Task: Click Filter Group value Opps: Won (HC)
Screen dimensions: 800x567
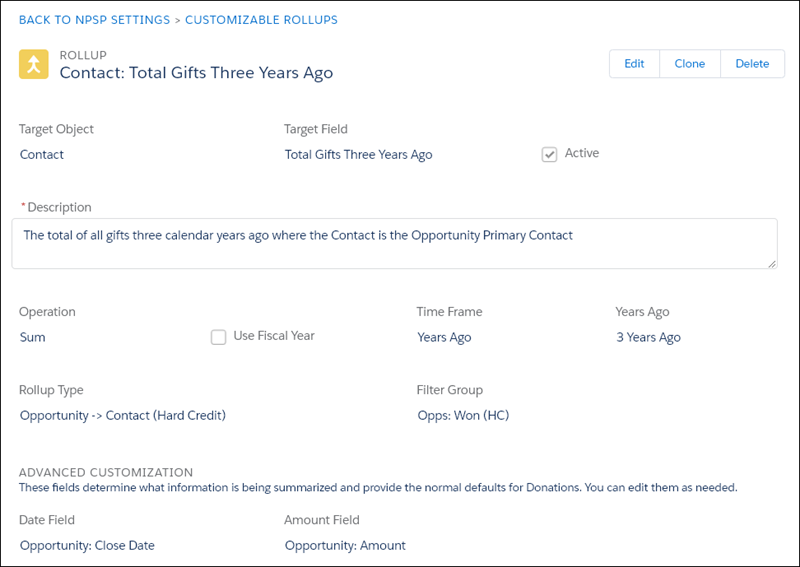Action: pos(463,415)
